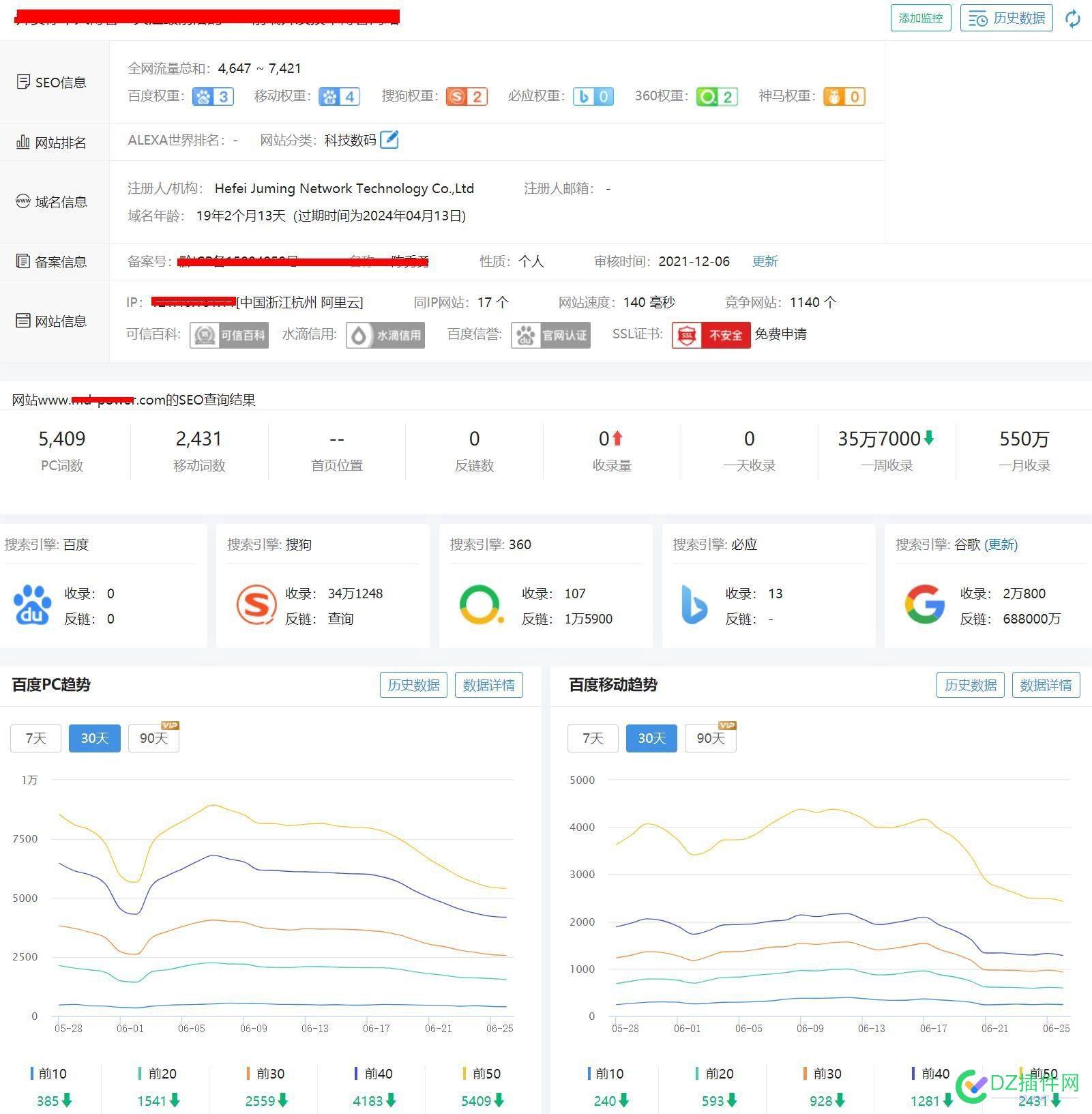The width and height of the screenshot is (1092, 1114).
Task: Click the SEO信息 document icon
Action: click(x=23, y=82)
